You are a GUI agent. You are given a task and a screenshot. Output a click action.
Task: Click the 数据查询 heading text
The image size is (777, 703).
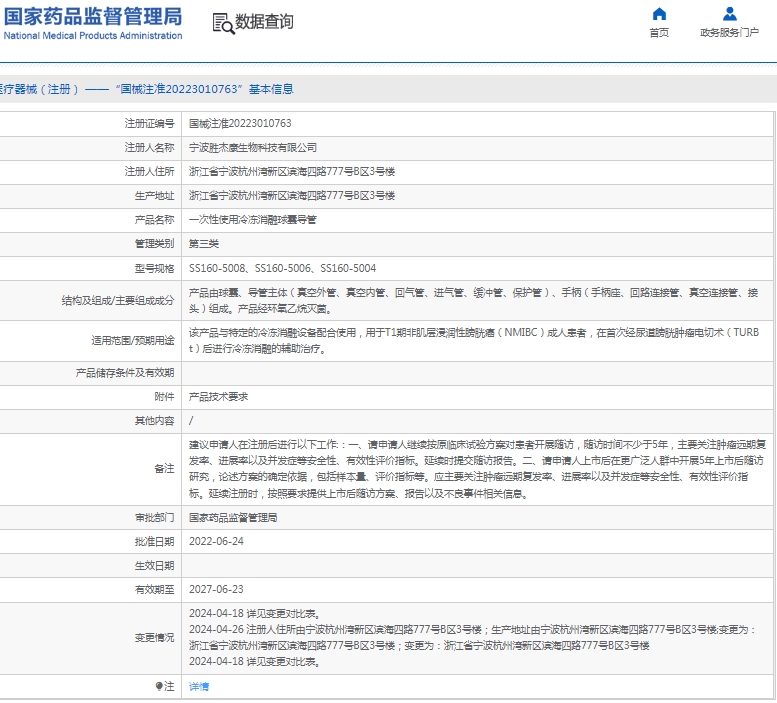pyautogui.click(x=264, y=22)
